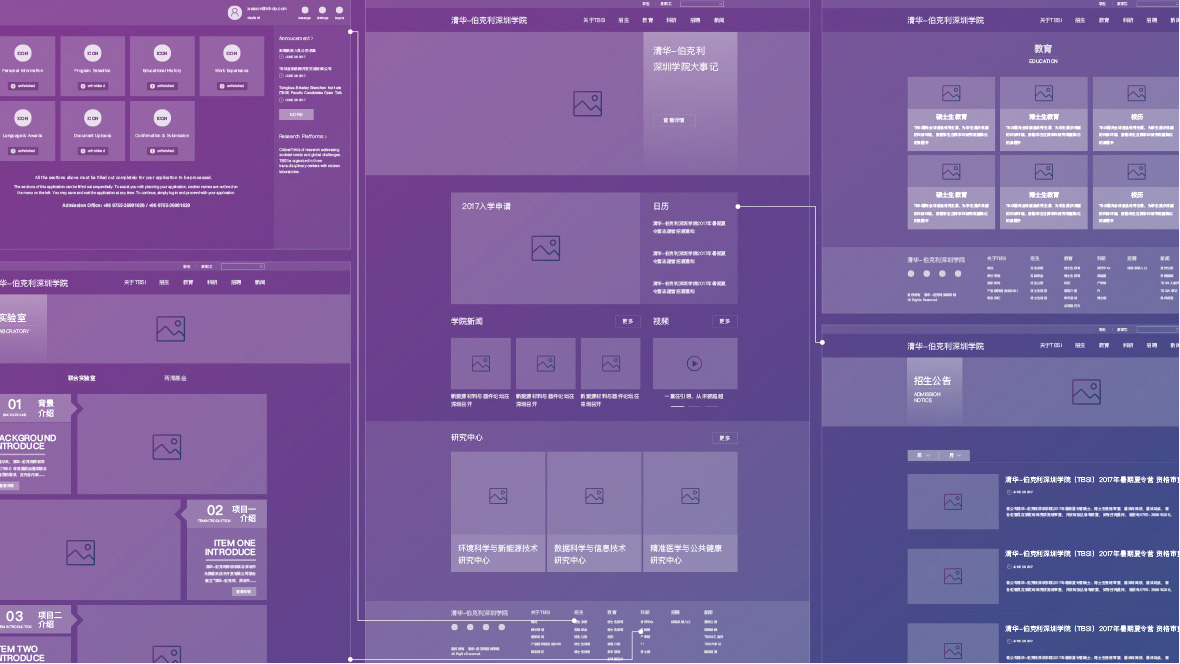Click unfinished status under Program Selection
Image resolution: width=1180 pixels, height=664 pixels.
92,86
